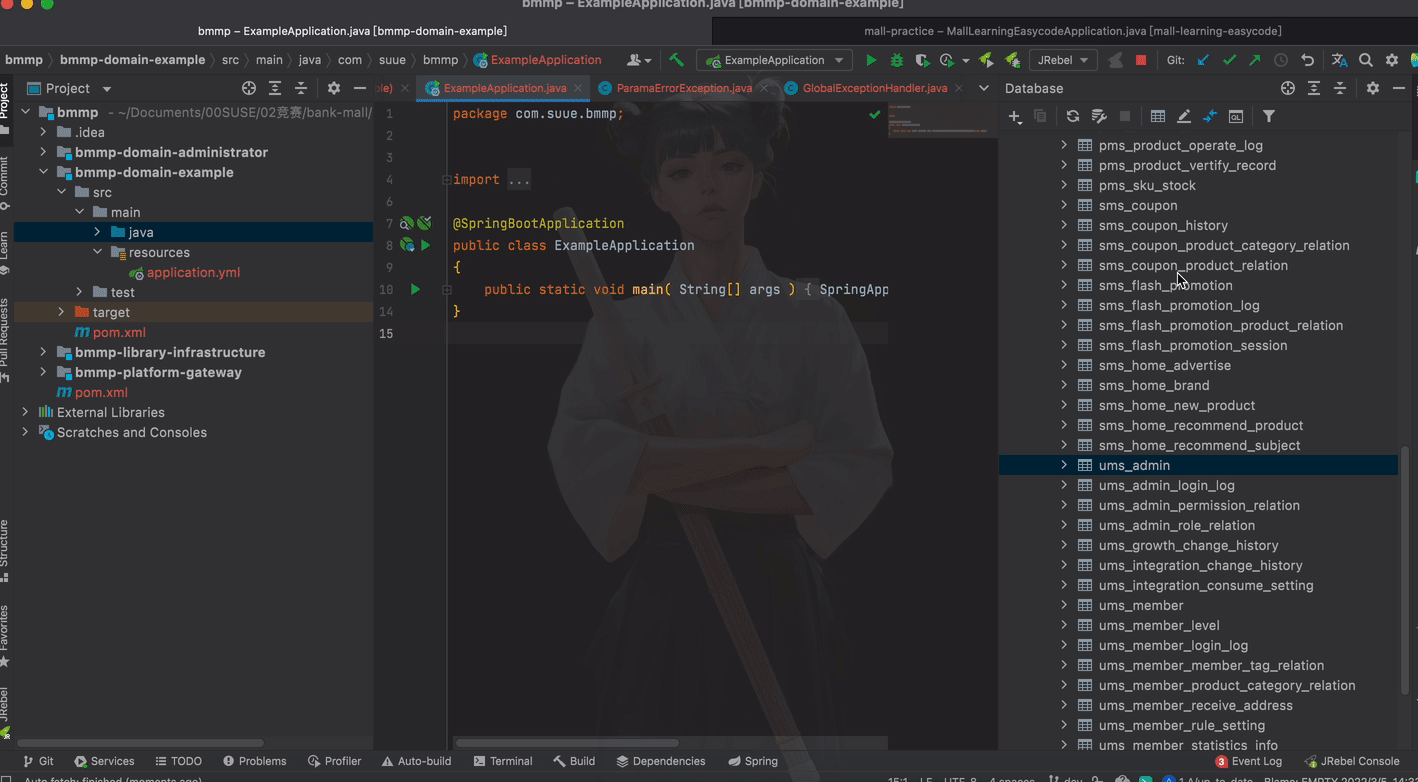Expand External Libraries node

pyautogui.click(x=25, y=412)
